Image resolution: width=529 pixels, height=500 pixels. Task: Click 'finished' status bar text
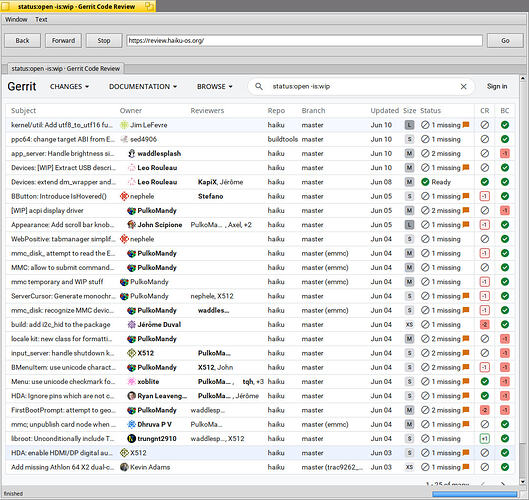(13, 494)
